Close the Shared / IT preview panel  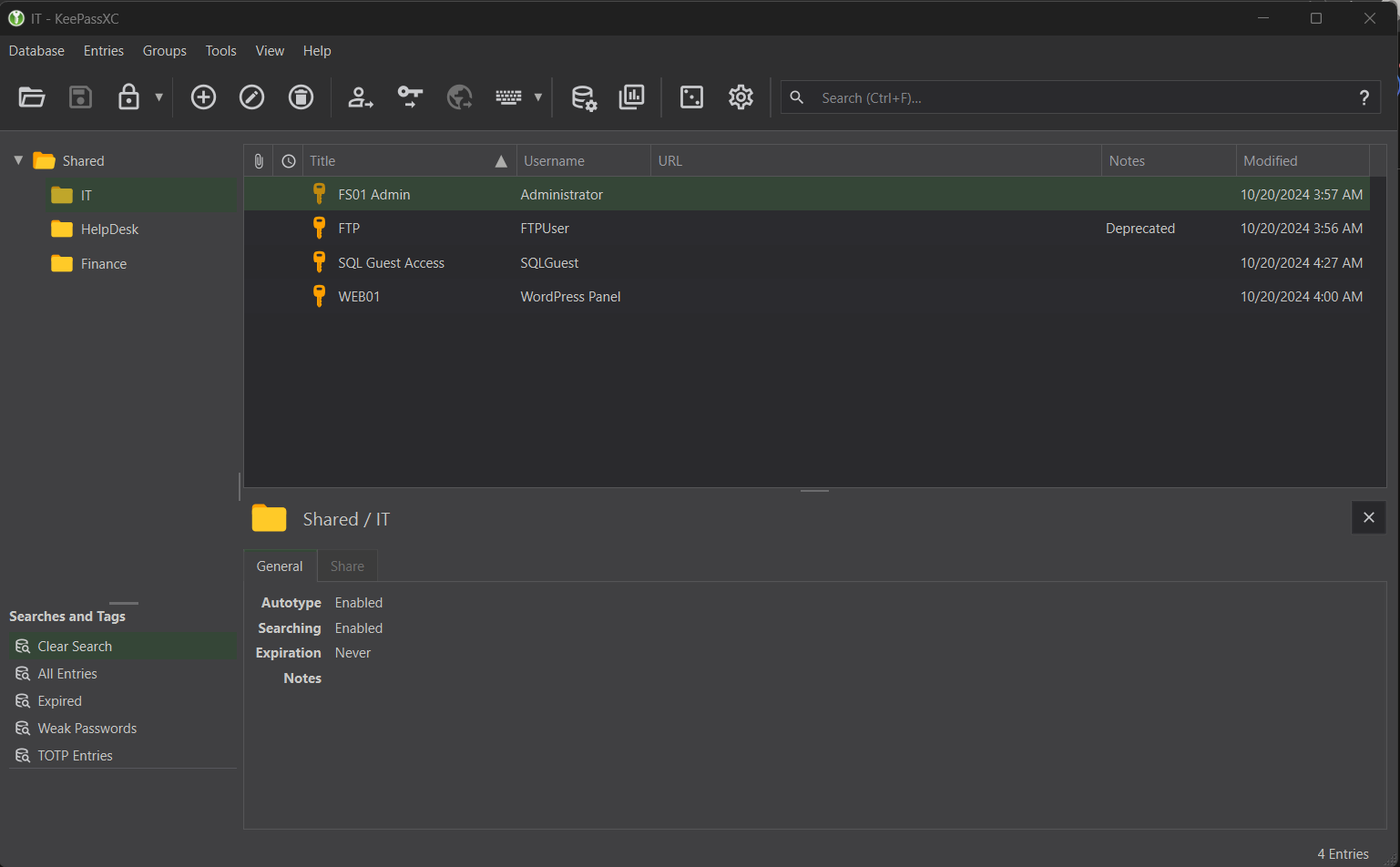tap(1368, 517)
